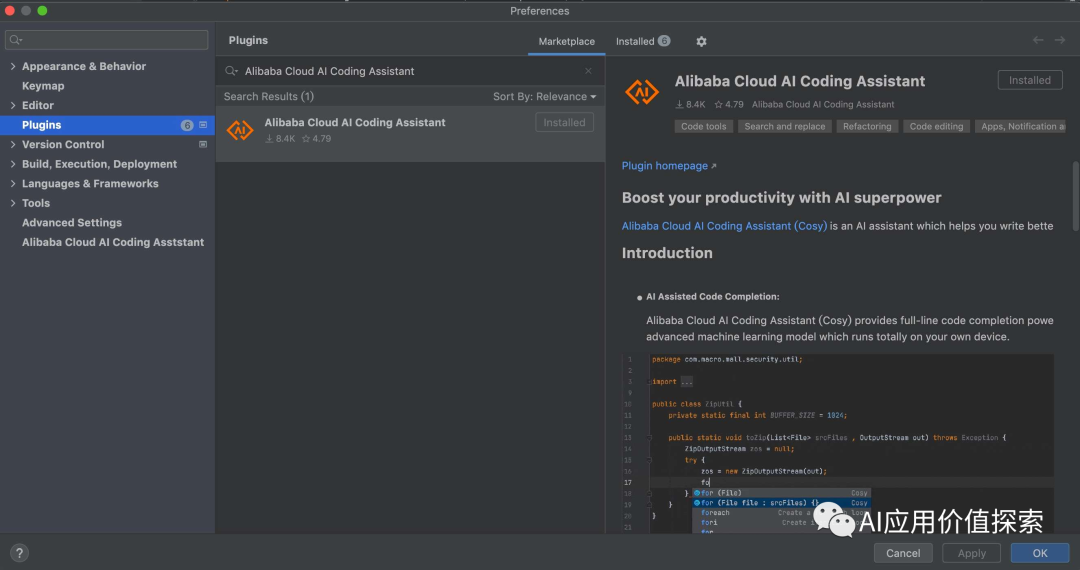Expand the Editor section
Image resolution: width=1080 pixels, height=570 pixels.
click(x=13, y=105)
